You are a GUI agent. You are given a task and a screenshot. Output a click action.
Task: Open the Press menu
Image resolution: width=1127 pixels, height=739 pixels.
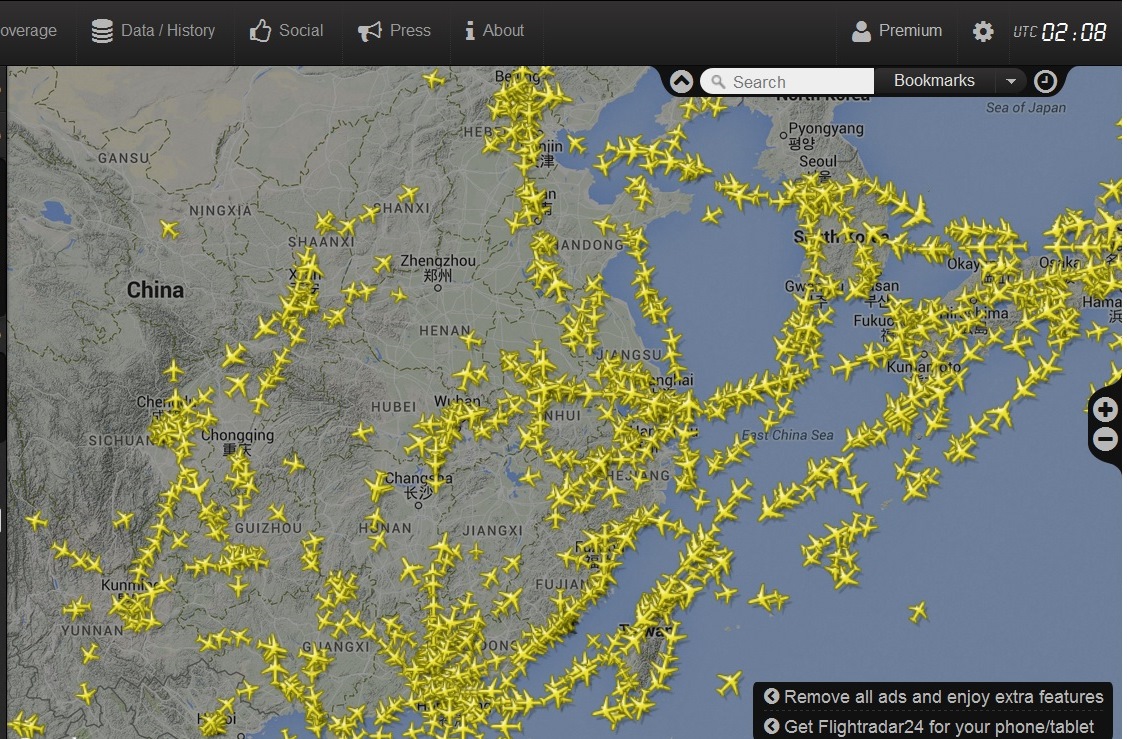click(395, 31)
